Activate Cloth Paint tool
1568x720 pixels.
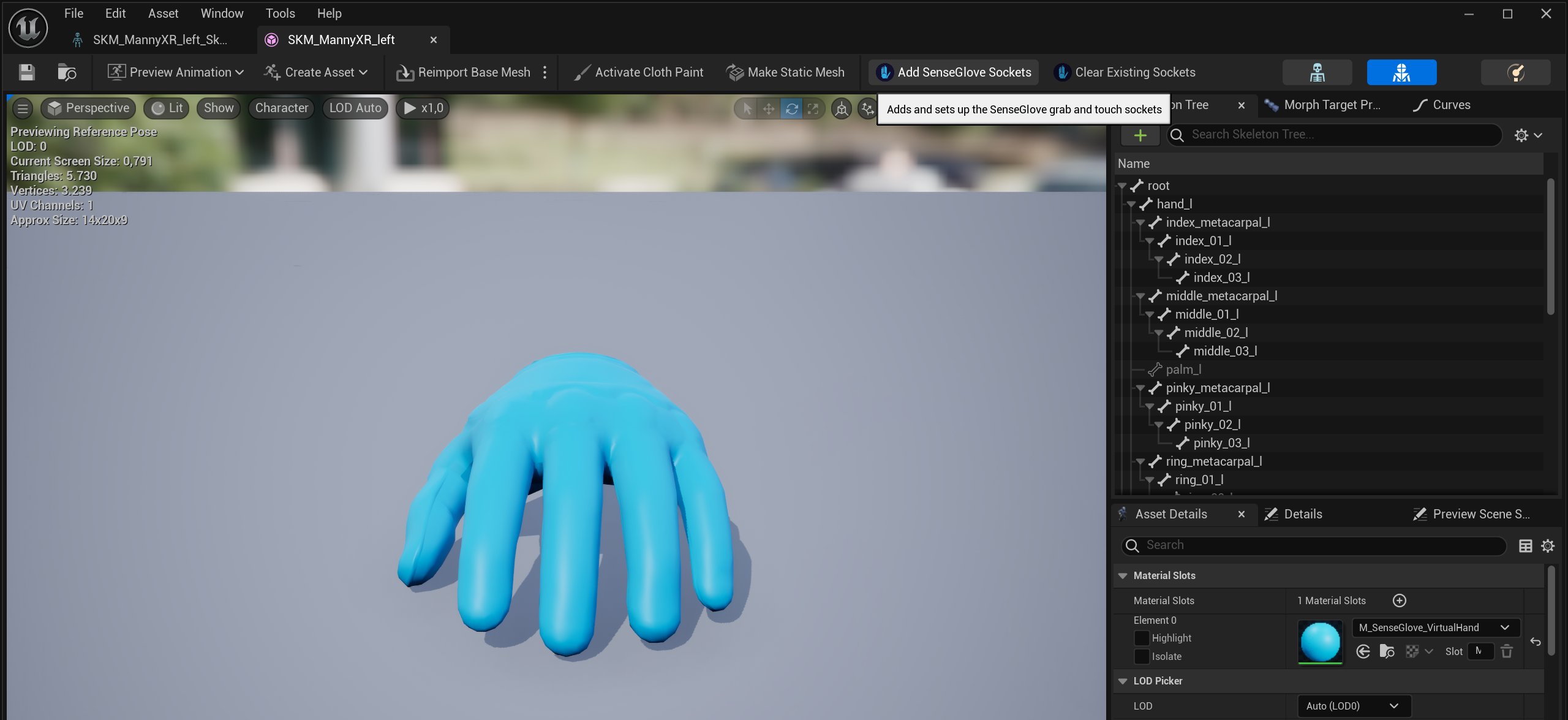(x=582, y=72)
